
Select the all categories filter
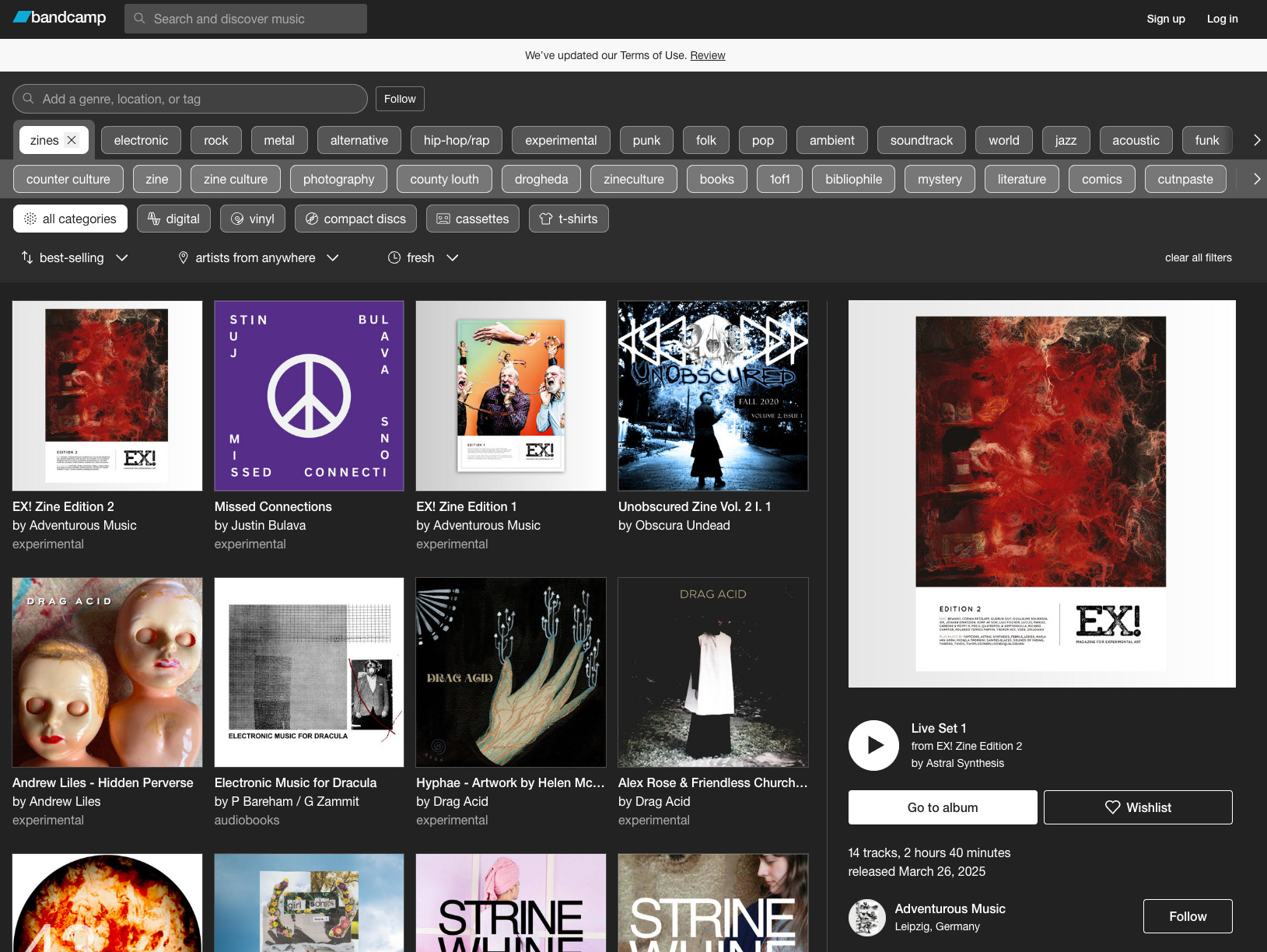coord(70,219)
